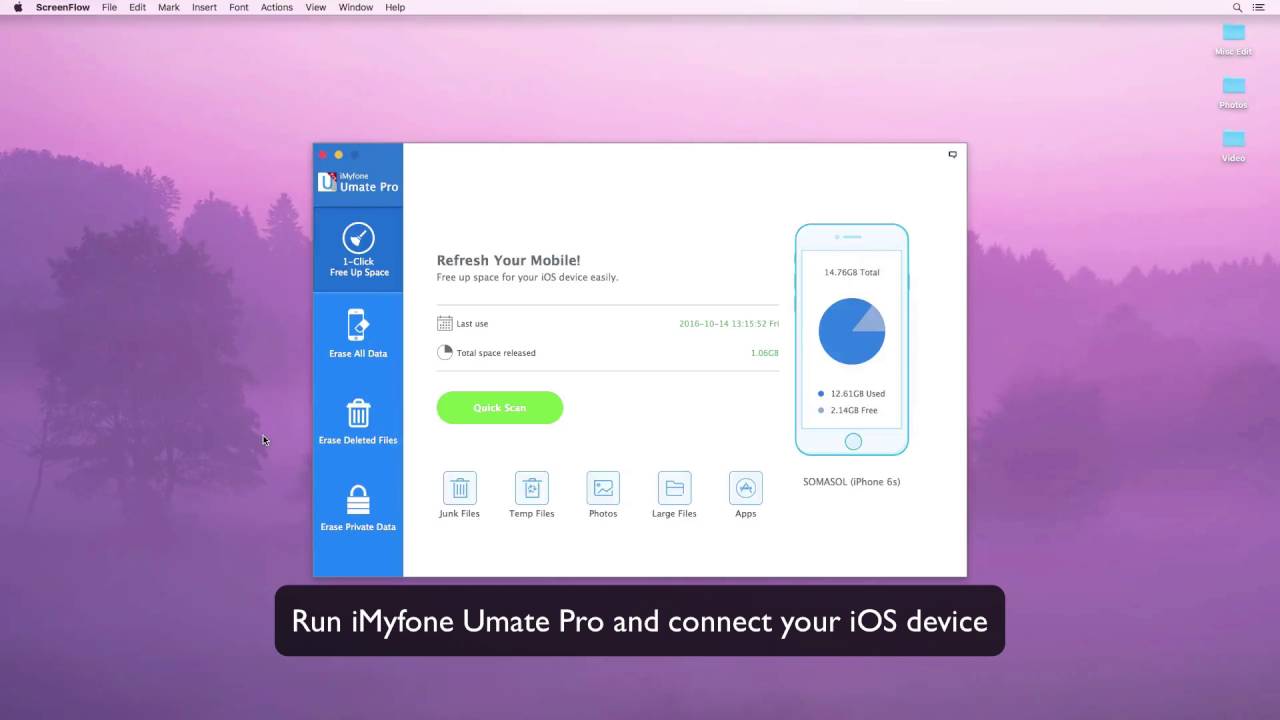Select the Photos desktop folder
This screenshot has height=720, width=1280.
click(1233, 93)
